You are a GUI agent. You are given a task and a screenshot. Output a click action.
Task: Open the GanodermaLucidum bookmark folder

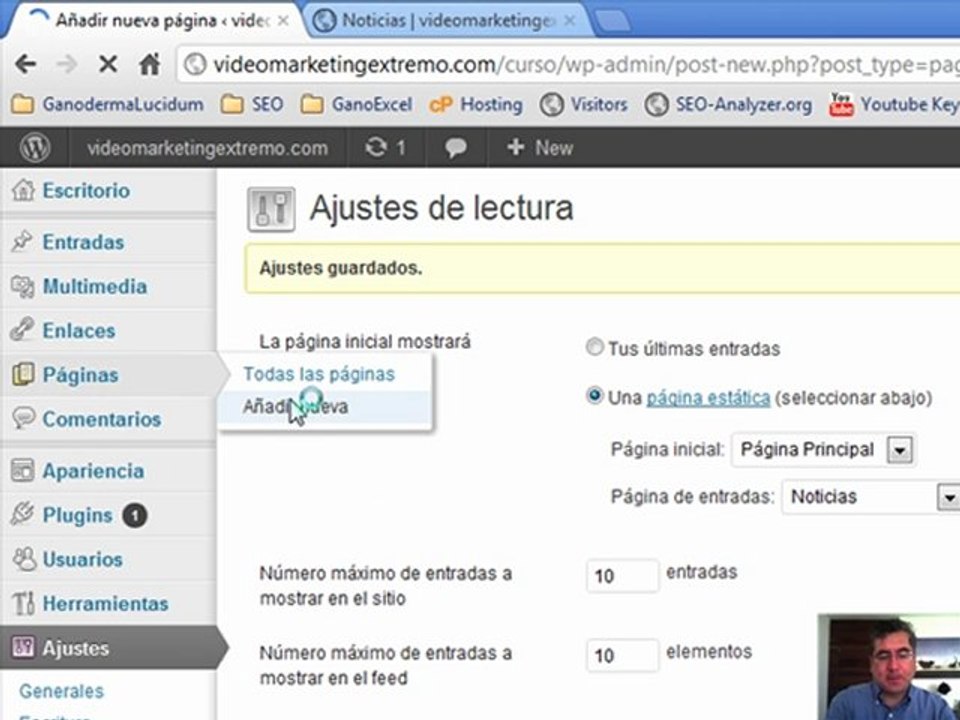click(x=108, y=105)
